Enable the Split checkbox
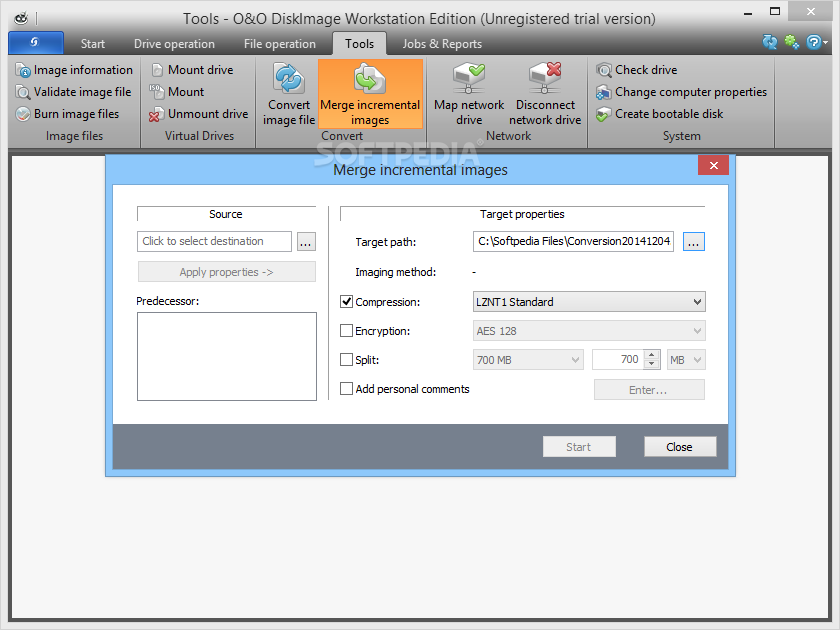The width and height of the screenshot is (840, 630). pos(347,359)
